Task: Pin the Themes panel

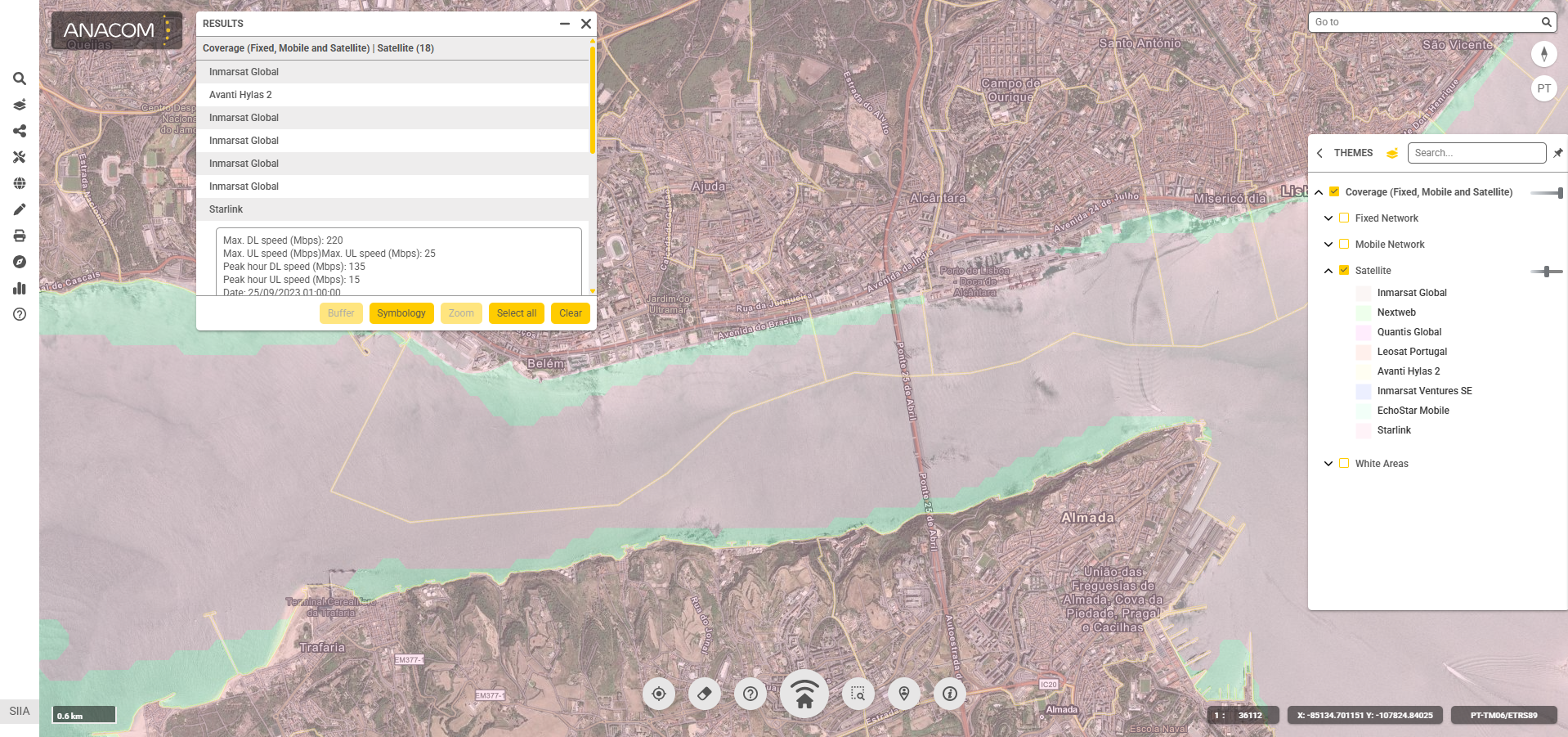Action: pos(1558,153)
